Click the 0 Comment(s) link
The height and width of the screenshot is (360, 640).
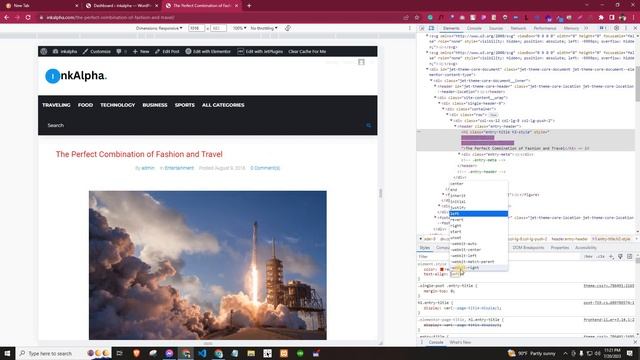(x=265, y=168)
